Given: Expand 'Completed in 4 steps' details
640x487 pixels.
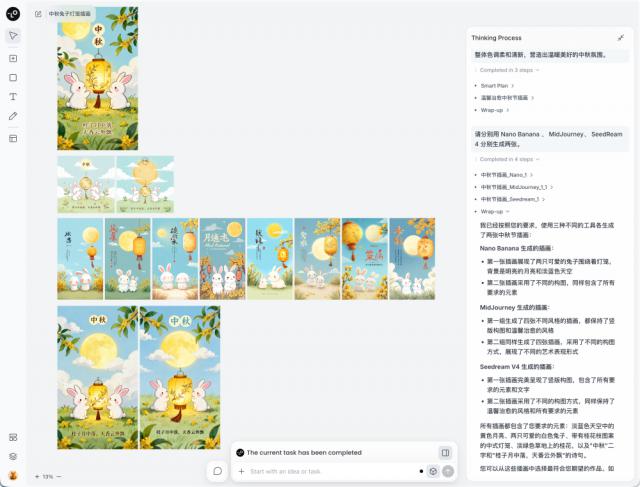Looking at the screenshot, I should 509,159.
